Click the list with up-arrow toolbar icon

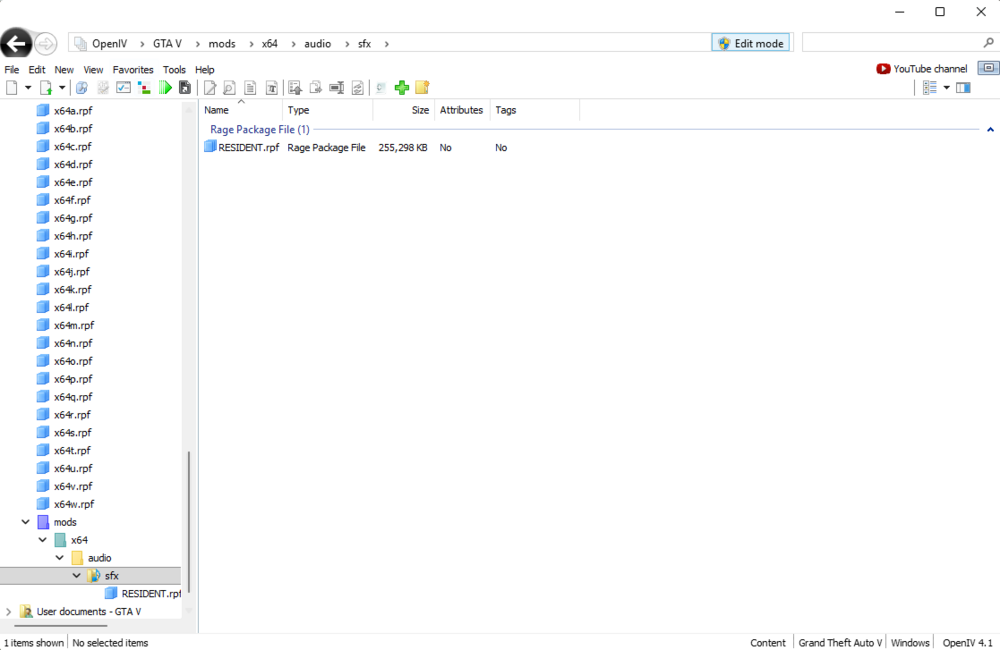295,87
